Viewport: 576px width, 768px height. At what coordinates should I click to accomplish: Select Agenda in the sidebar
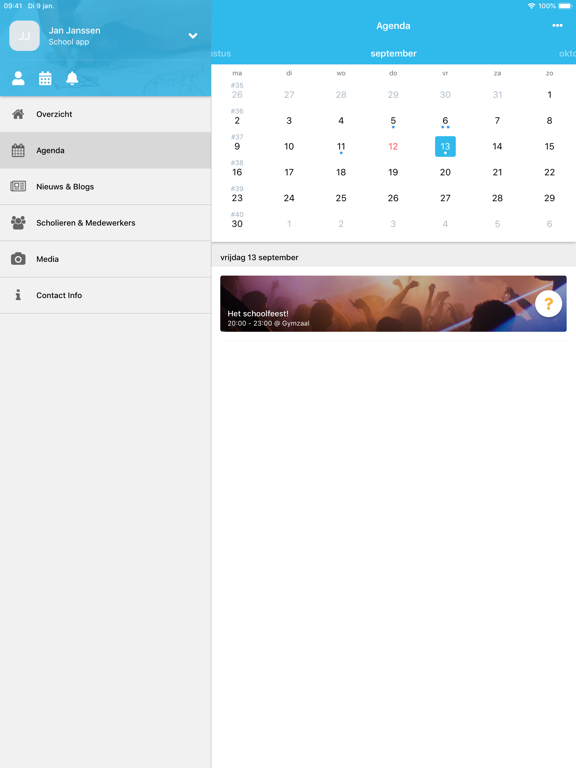(105, 150)
